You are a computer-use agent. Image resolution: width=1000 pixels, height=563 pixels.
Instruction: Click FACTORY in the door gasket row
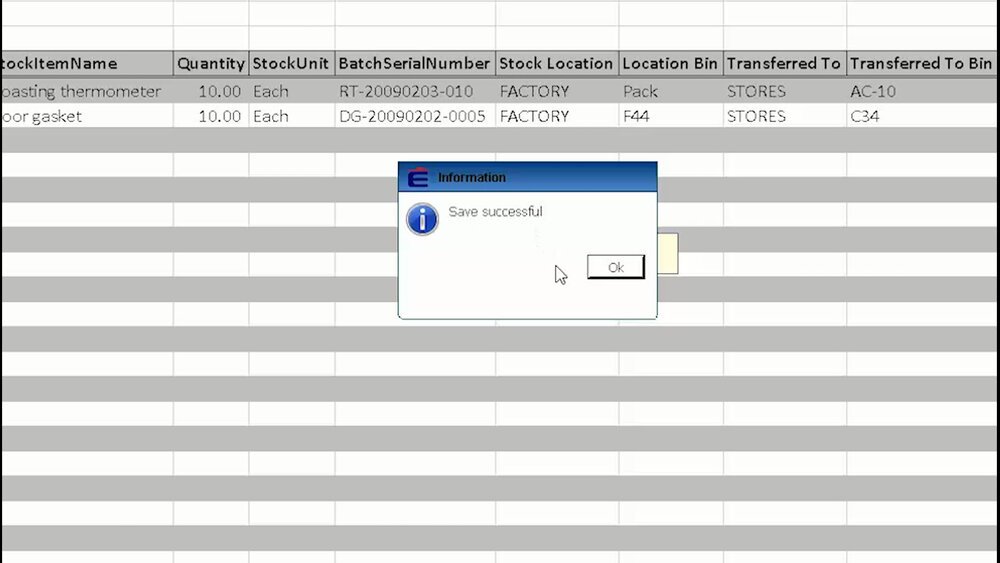coord(557,116)
